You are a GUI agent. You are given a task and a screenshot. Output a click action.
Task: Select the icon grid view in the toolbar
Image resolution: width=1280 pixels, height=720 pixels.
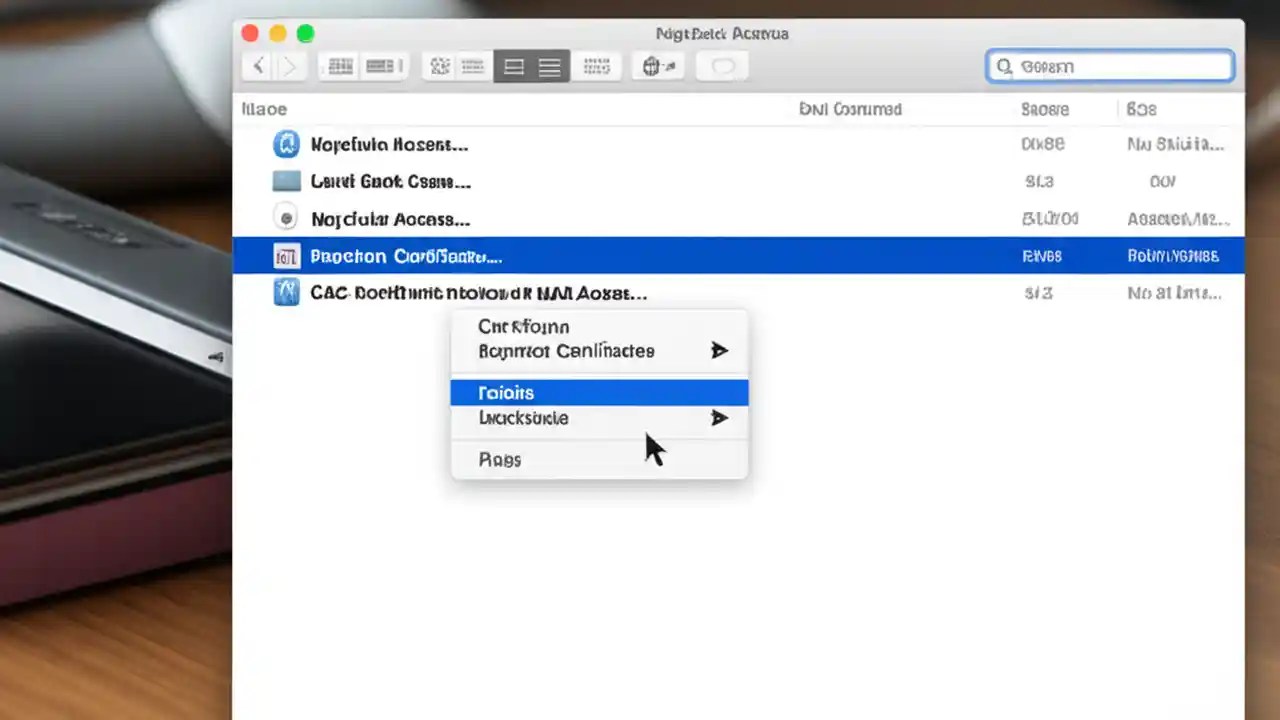(x=340, y=66)
